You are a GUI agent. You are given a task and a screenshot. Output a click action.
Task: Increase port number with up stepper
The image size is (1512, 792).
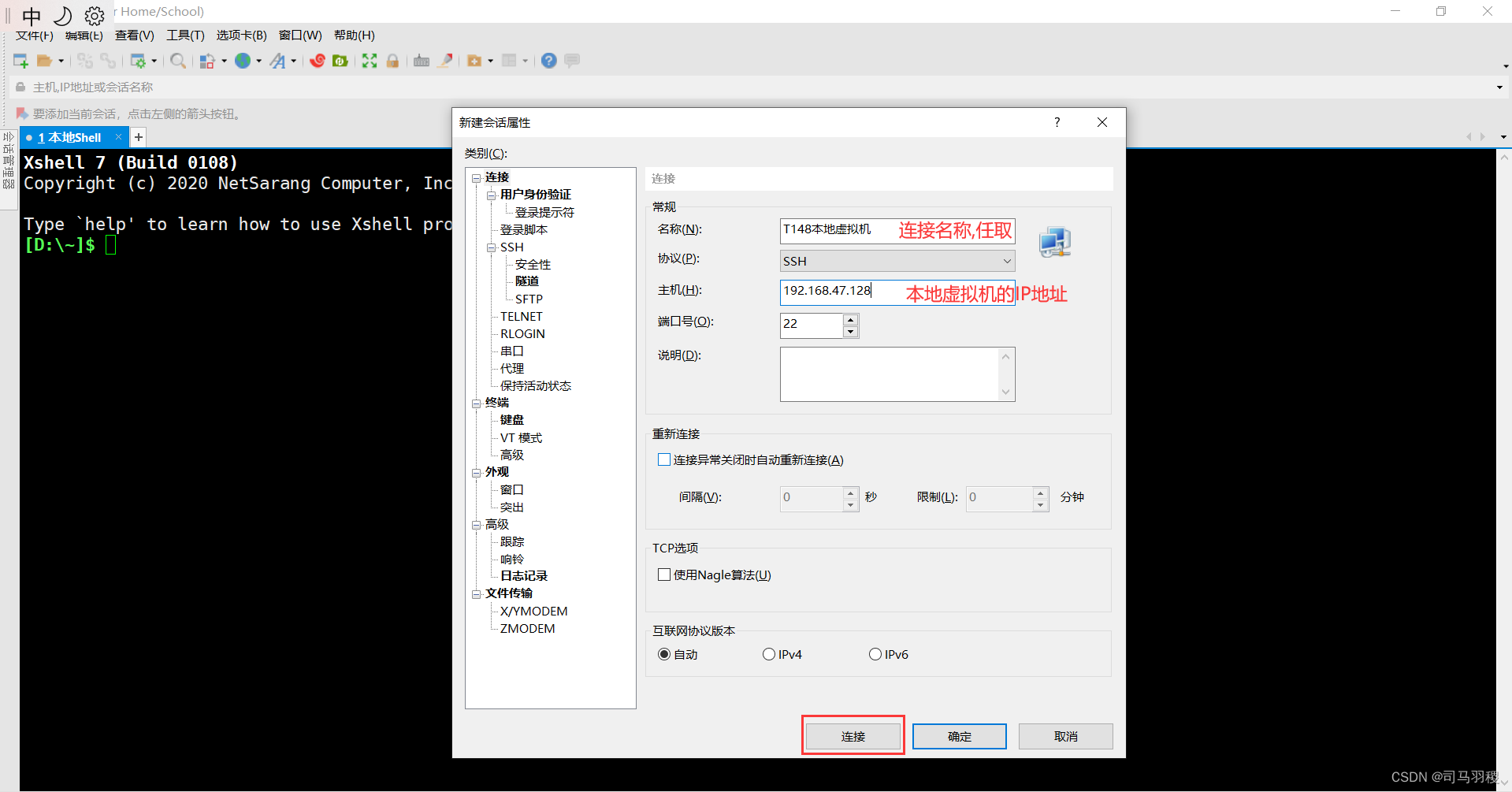tap(850, 319)
